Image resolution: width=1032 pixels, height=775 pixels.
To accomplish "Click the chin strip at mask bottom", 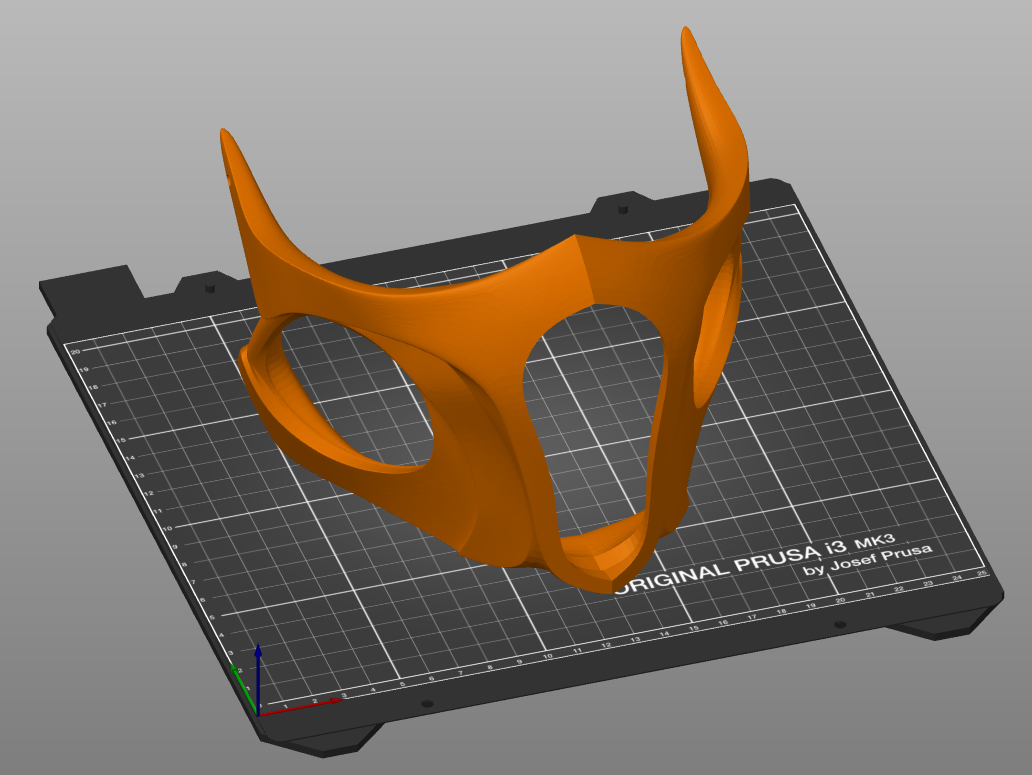I will coord(605,560).
